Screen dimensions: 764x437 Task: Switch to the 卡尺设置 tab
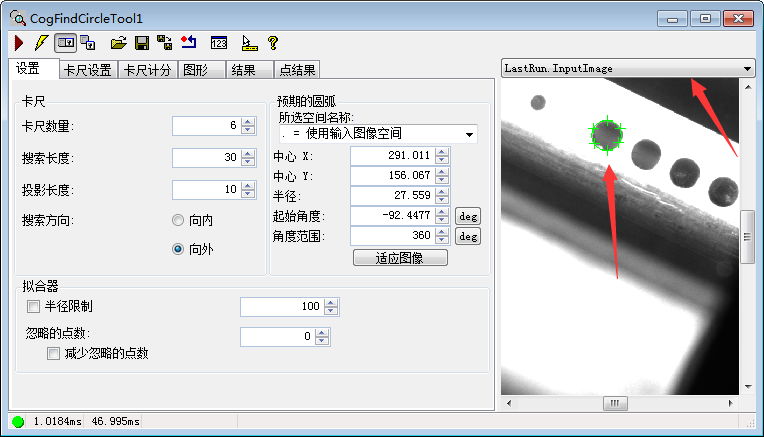88,70
